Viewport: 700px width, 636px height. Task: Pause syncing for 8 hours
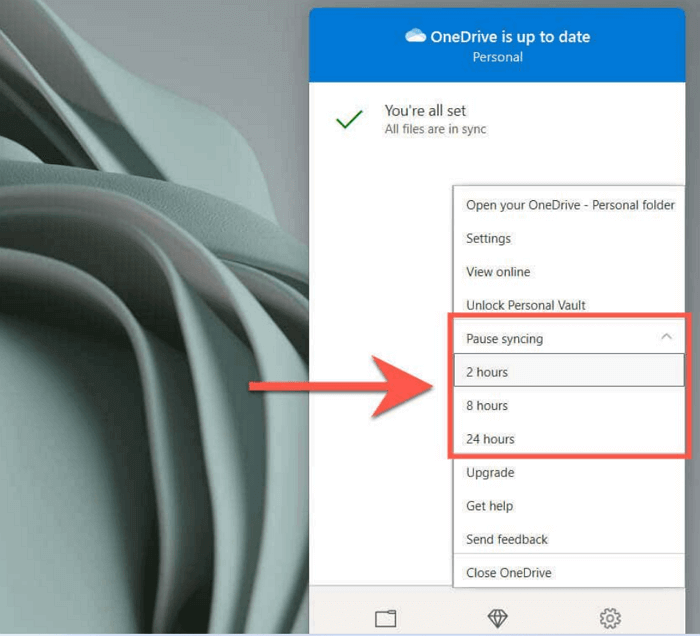[487, 406]
